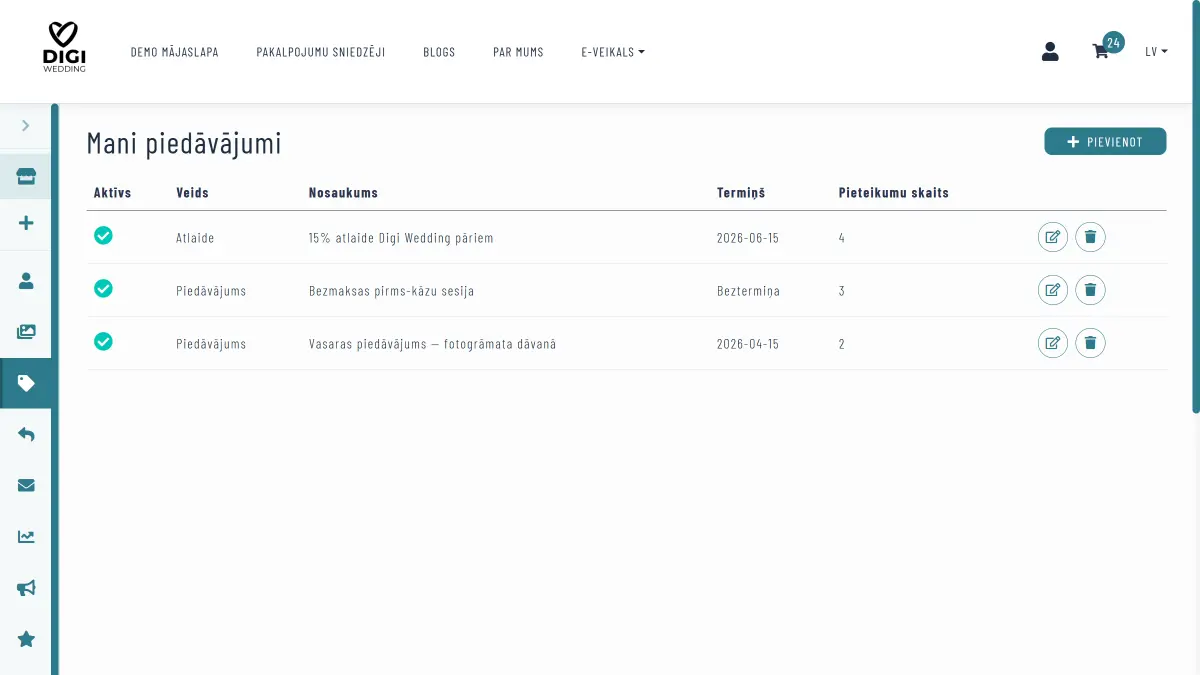
Task: Toggle active checkmark for 15% atlaide row
Action: (103, 235)
